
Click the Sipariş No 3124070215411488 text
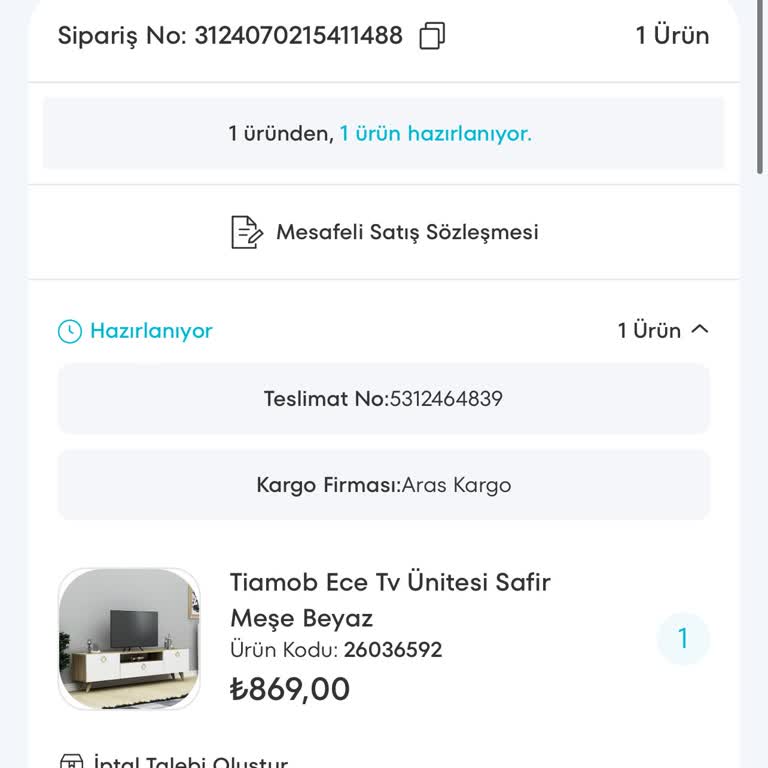pyautogui.click(x=230, y=36)
